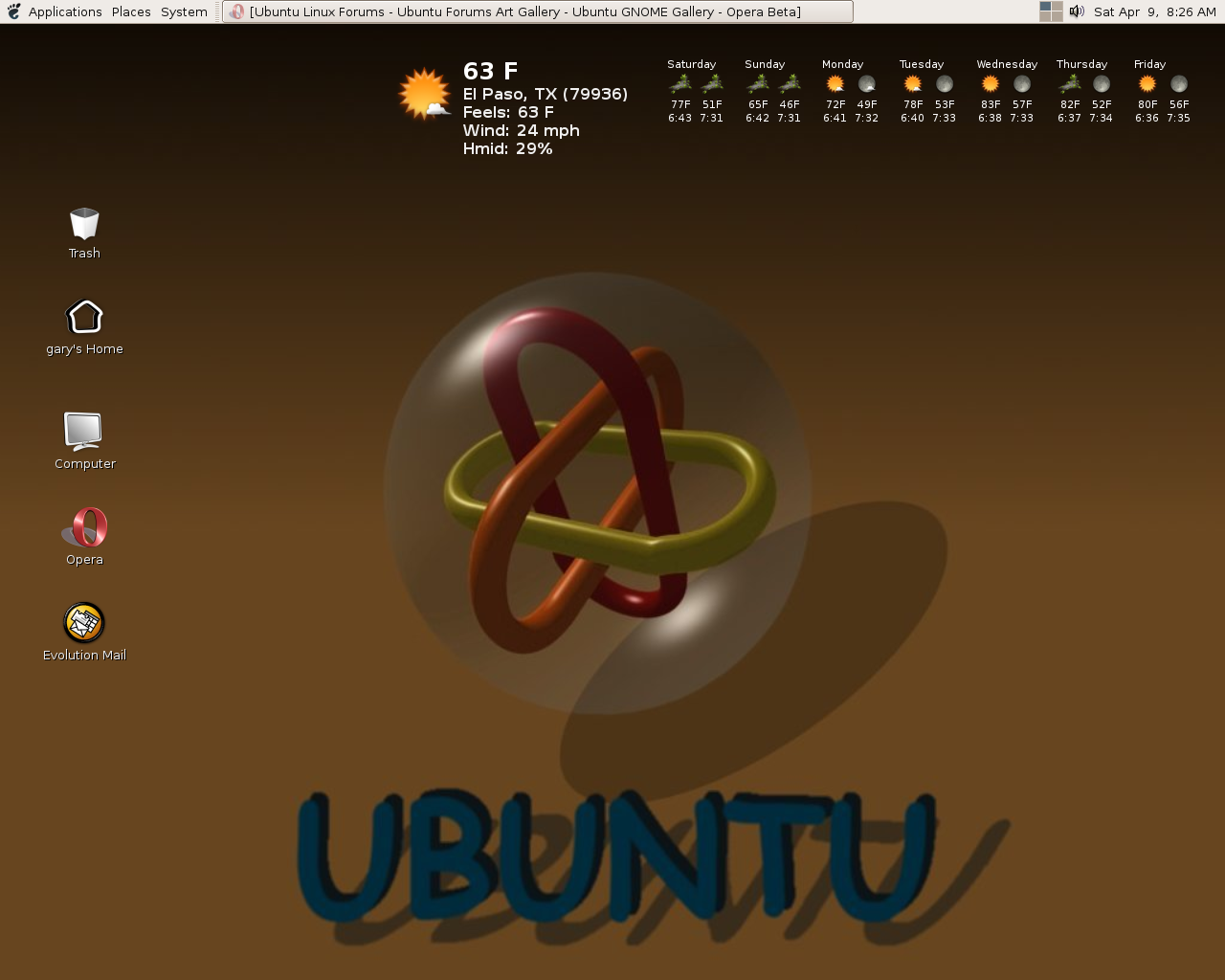Click the Sunday forecast label

[765, 64]
